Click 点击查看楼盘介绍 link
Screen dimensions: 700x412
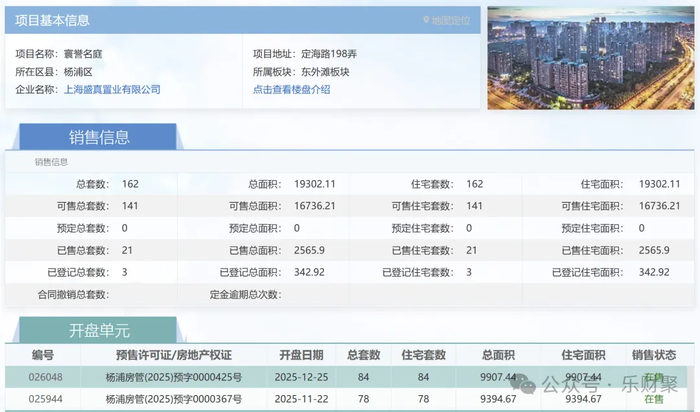292,89
